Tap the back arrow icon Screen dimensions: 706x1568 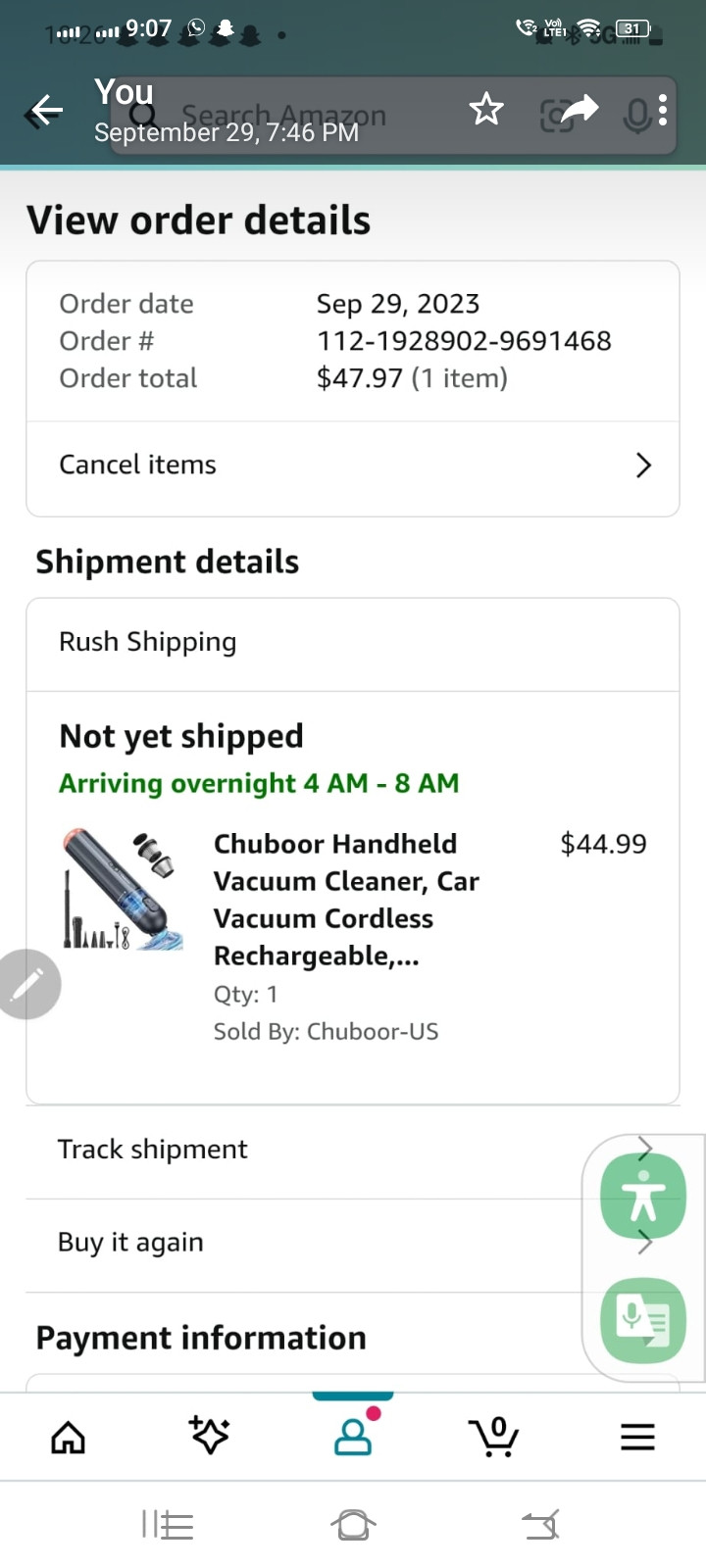click(44, 111)
